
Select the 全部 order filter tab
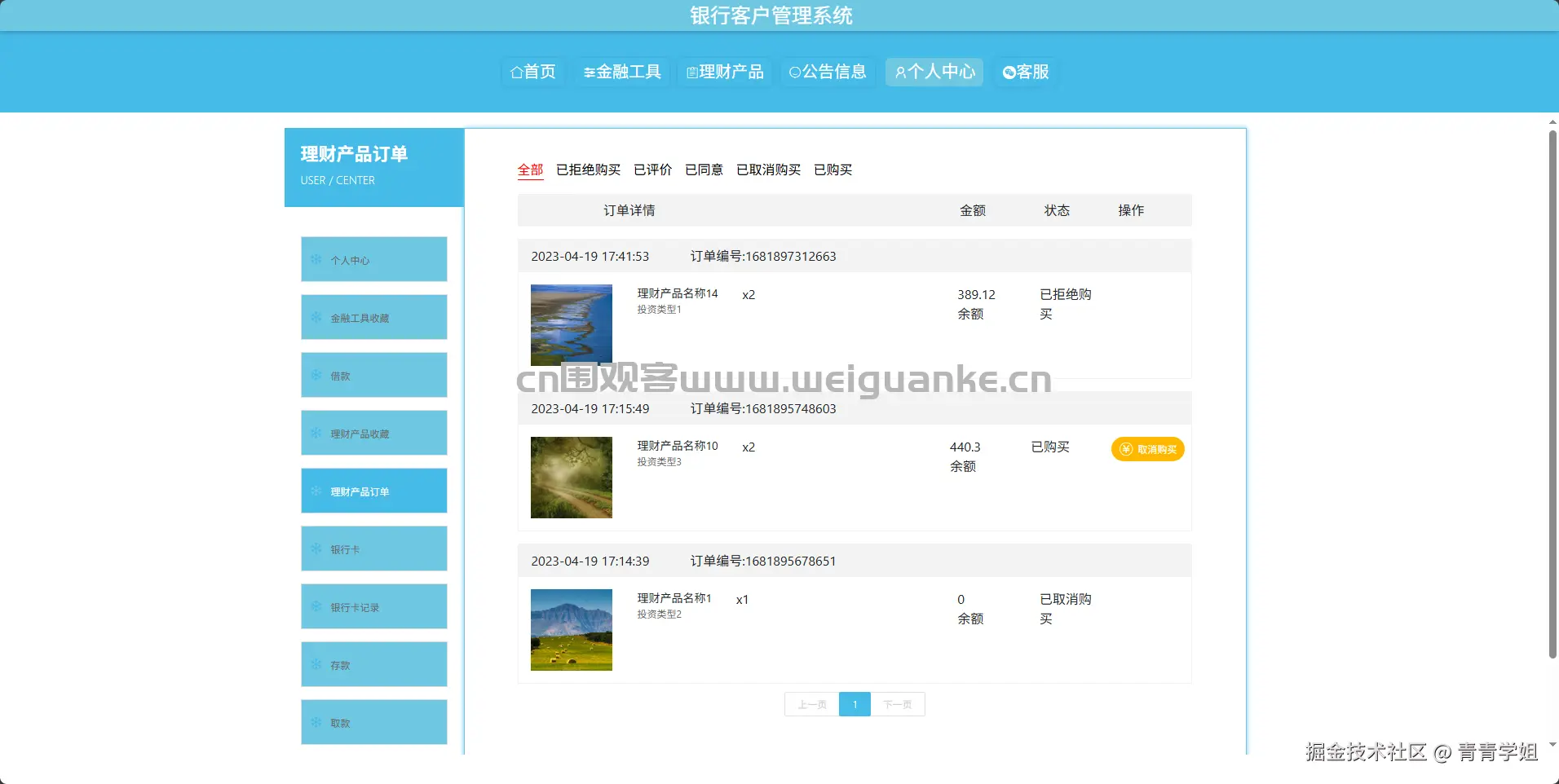pos(531,170)
